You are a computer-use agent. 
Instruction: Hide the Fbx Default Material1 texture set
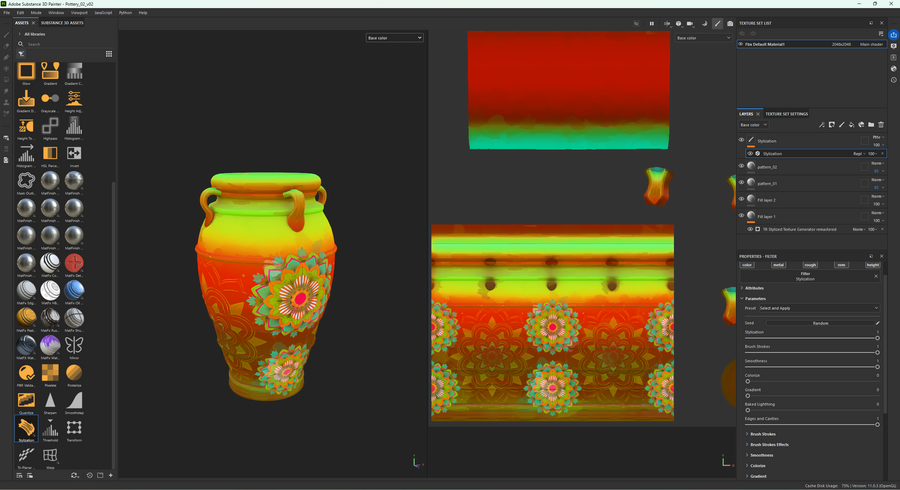click(741, 44)
